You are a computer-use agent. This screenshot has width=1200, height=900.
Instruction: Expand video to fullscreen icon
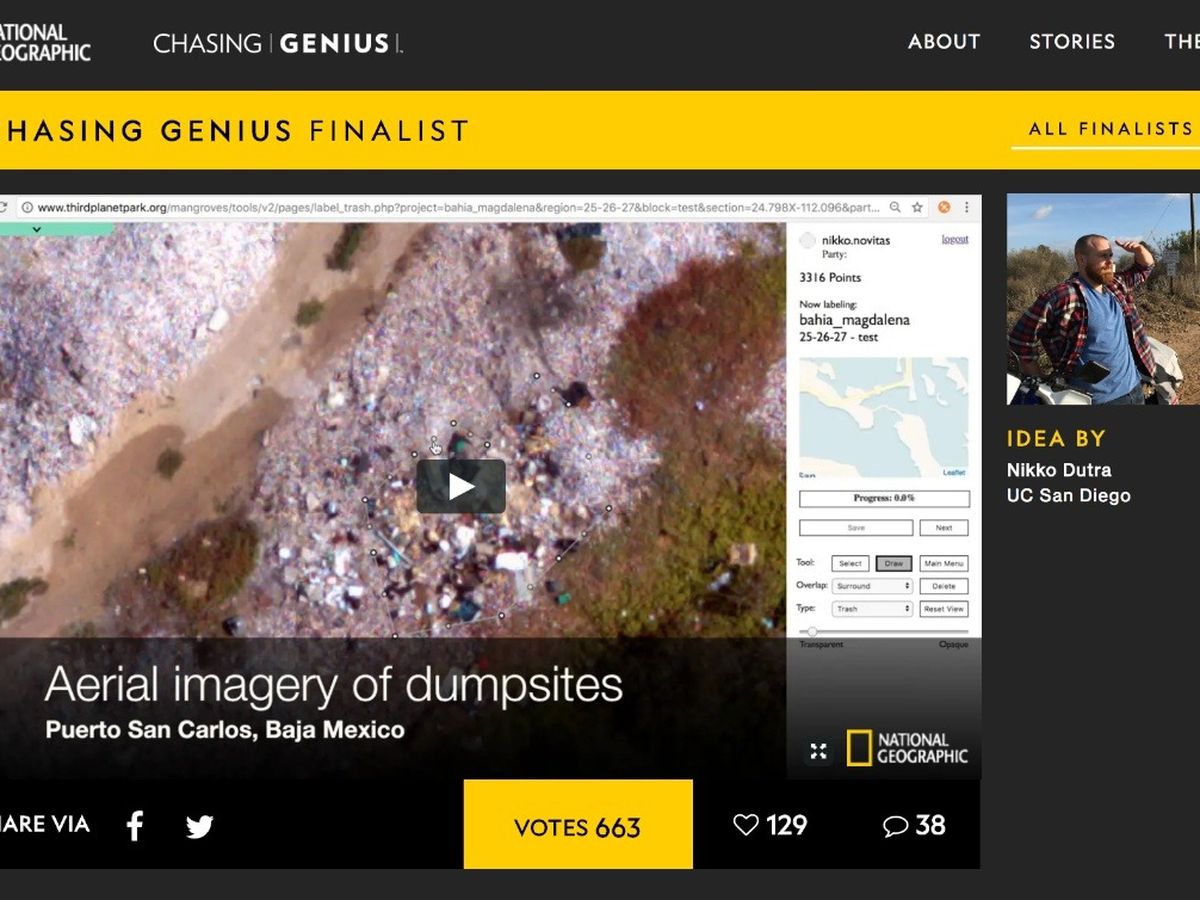coord(818,751)
